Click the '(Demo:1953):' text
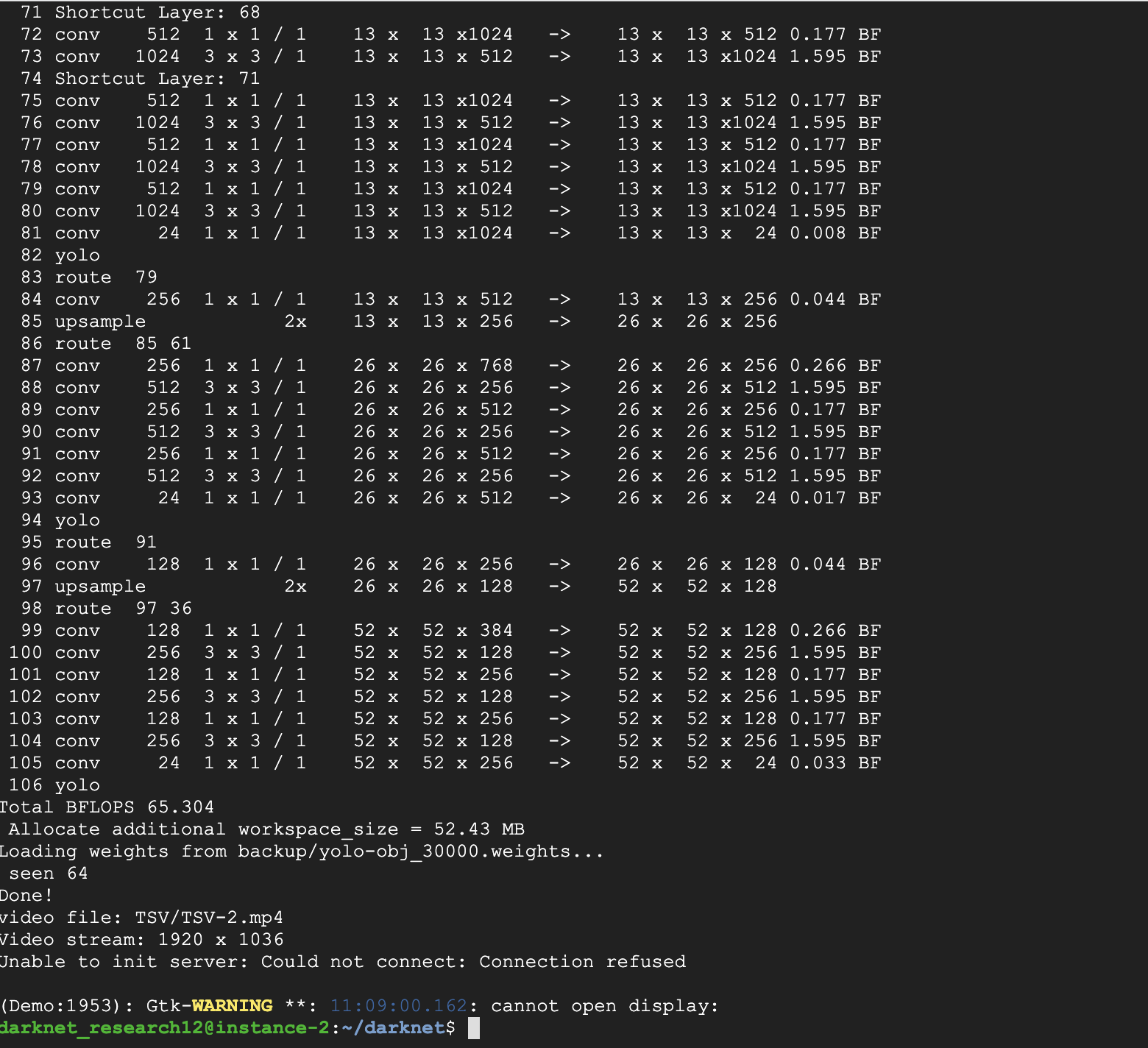The image size is (1148, 1048). coord(66,1006)
